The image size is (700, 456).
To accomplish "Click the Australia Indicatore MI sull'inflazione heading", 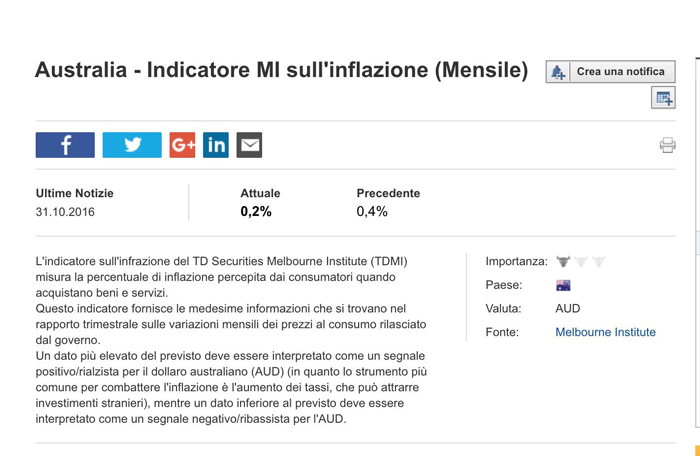I will tap(282, 70).
